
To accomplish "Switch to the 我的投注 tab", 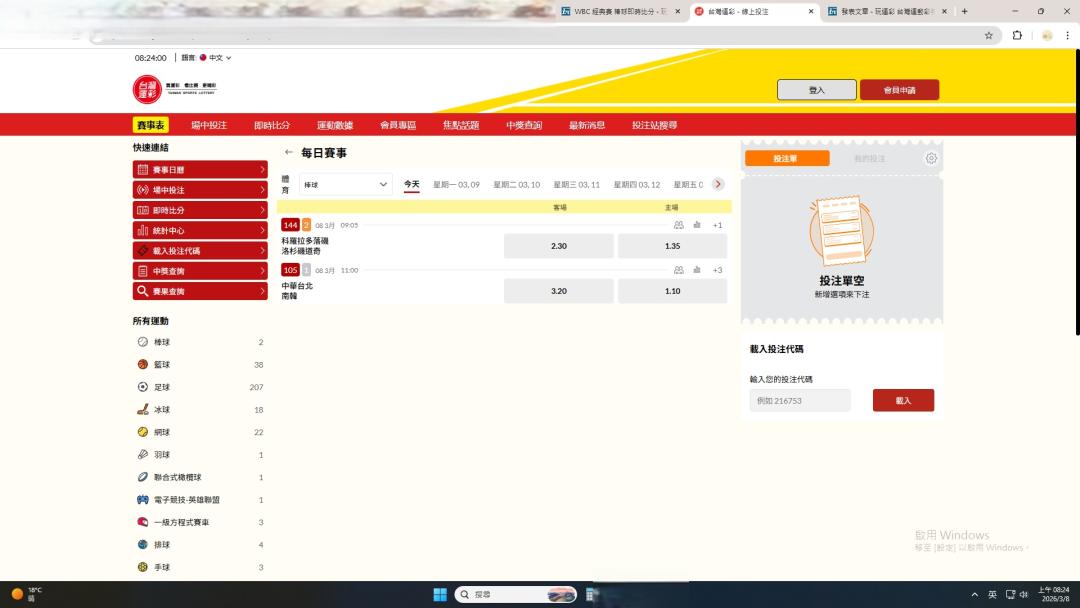I will [x=869, y=159].
